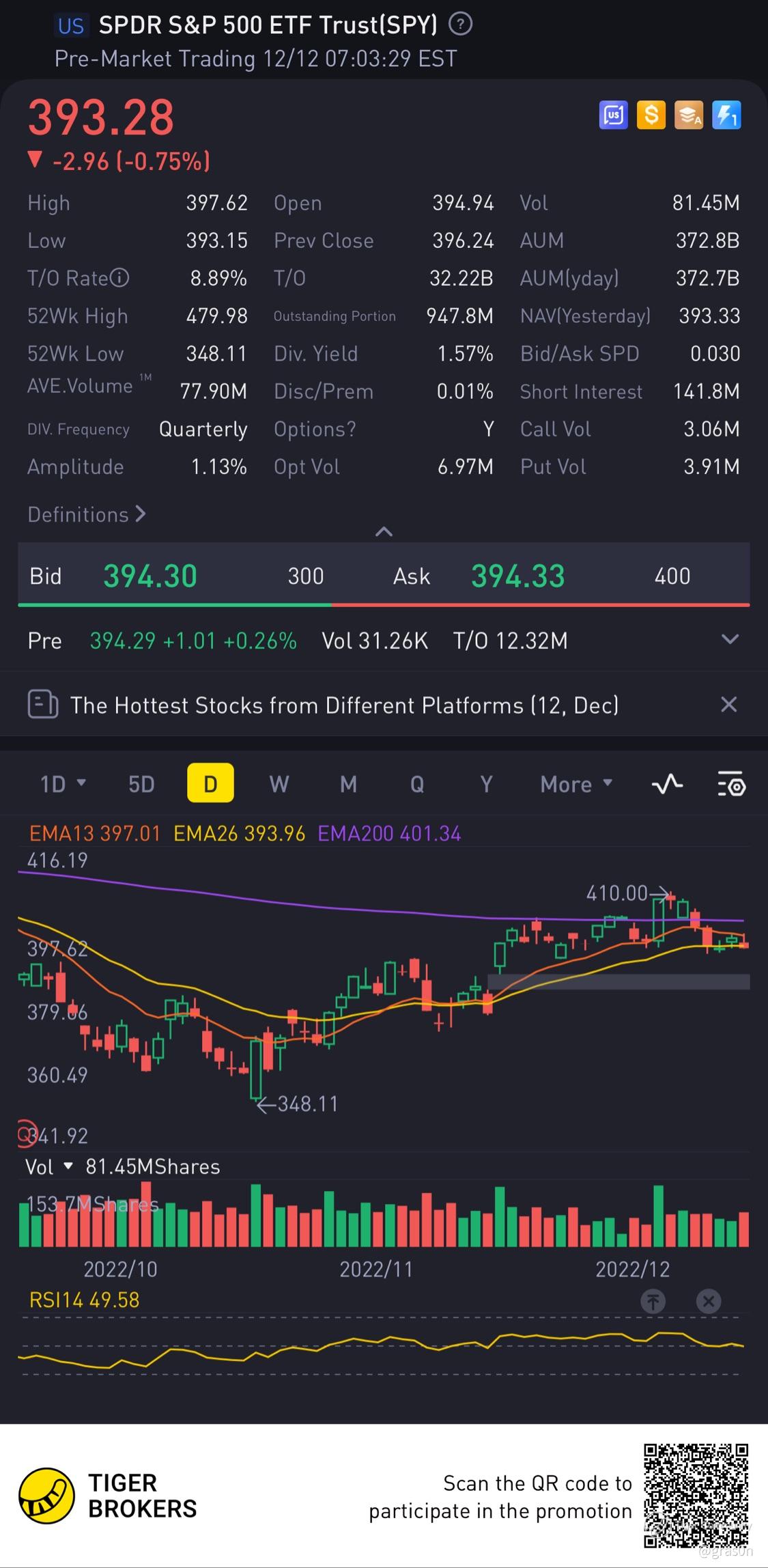Click the RSI panel move-to-top arrow icon

(653, 1301)
